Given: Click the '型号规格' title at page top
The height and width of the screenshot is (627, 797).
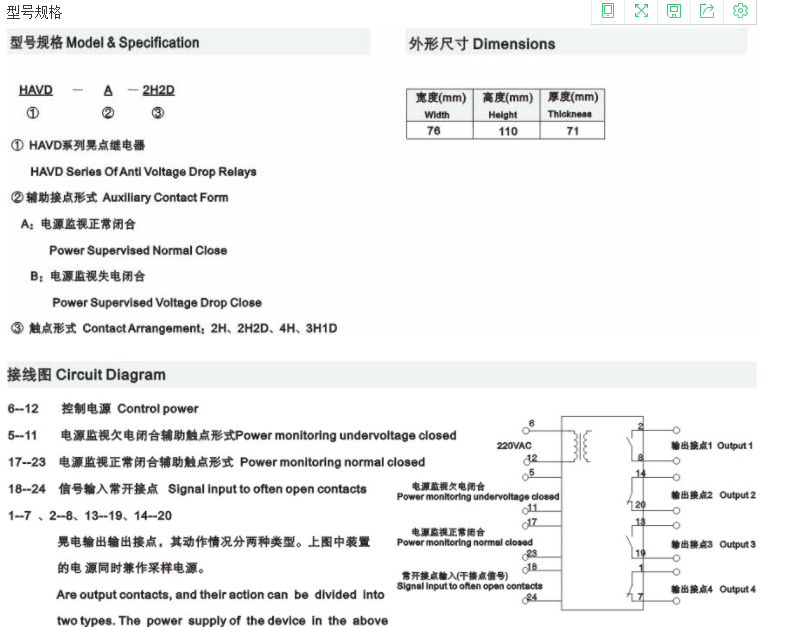Looking at the screenshot, I should point(34,12).
